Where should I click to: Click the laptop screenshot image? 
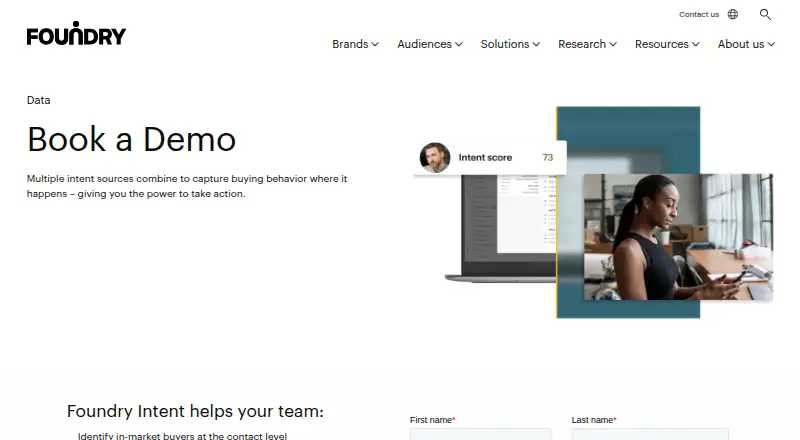501,228
